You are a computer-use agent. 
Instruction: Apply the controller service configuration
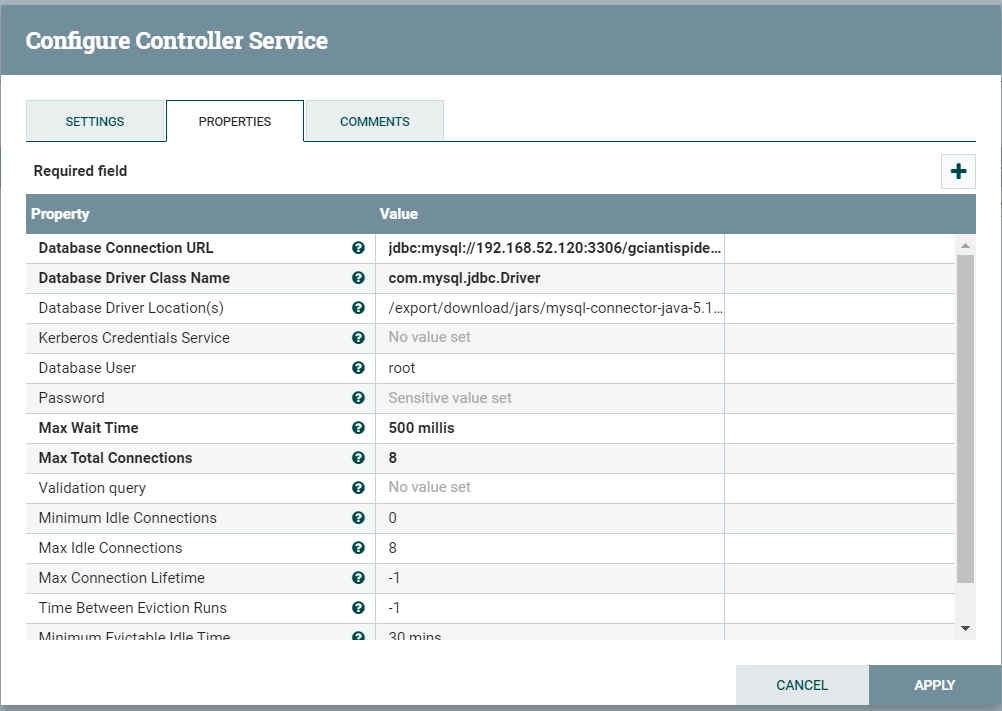[934, 685]
